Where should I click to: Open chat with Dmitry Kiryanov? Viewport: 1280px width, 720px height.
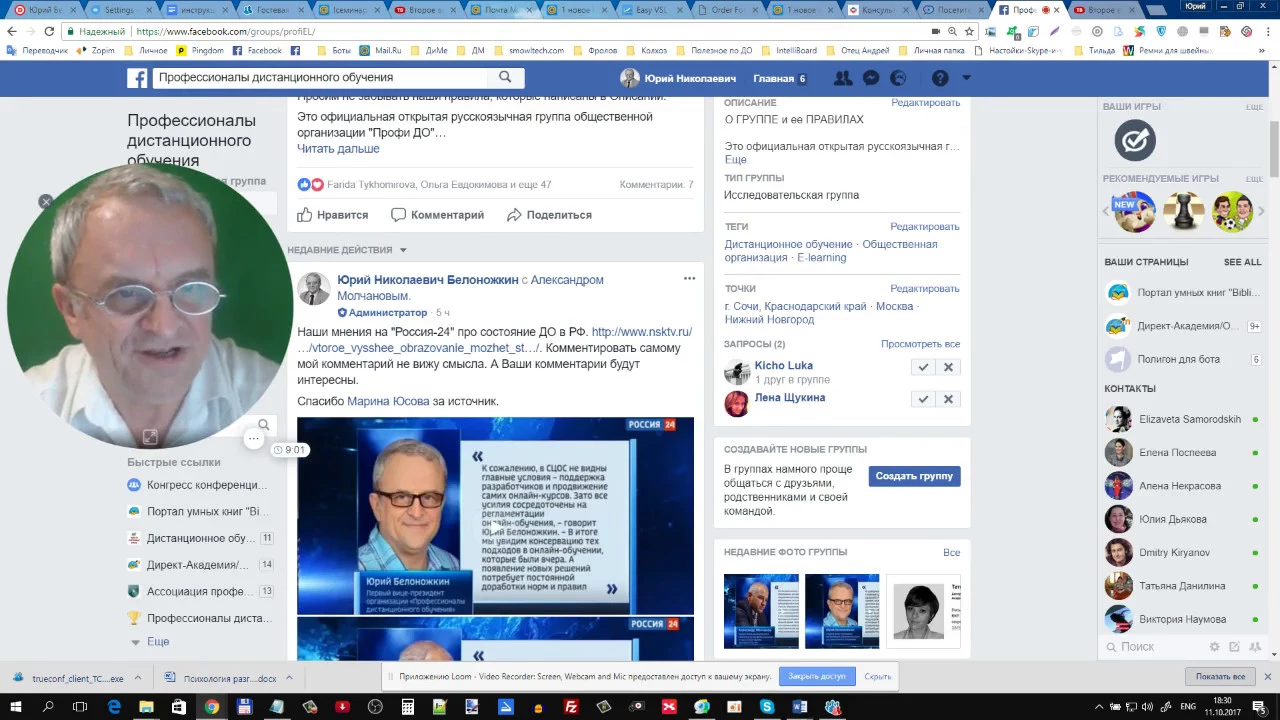[1183, 552]
